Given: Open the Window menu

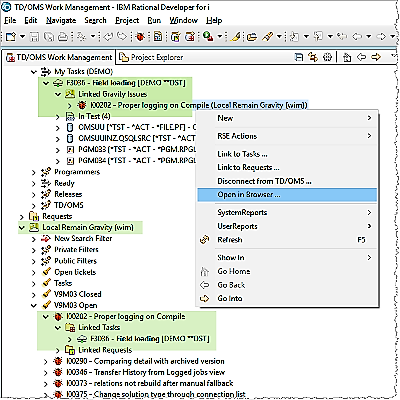Looking at the screenshot, I should (x=184, y=20).
